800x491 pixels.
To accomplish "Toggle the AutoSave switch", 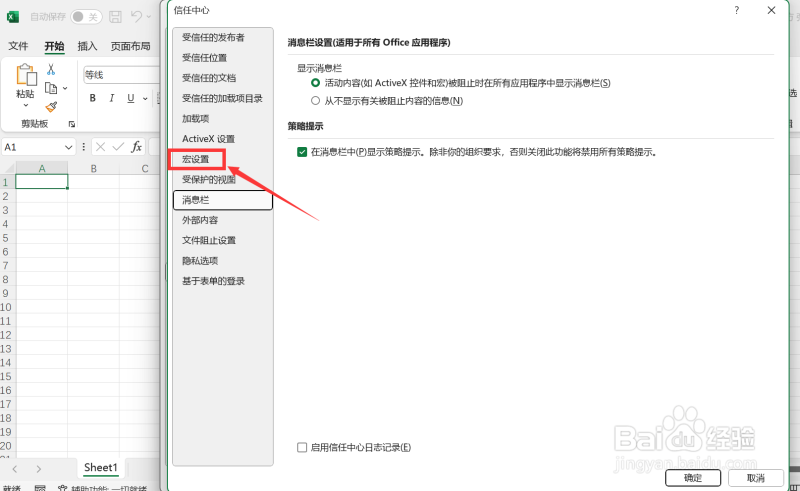I will [86, 17].
